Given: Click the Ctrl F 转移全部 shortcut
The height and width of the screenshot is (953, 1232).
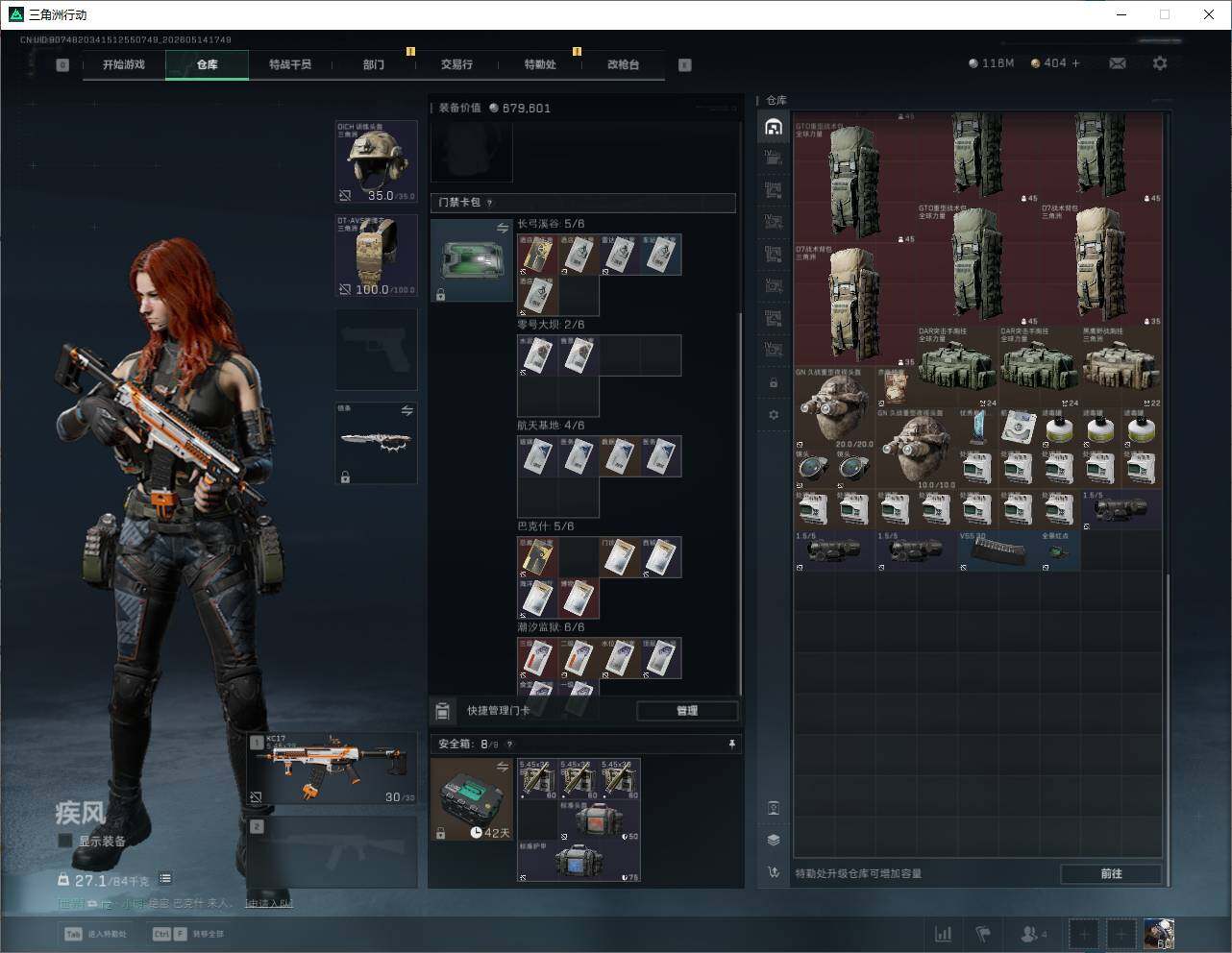Looking at the screenshot, I should (188, 934).
